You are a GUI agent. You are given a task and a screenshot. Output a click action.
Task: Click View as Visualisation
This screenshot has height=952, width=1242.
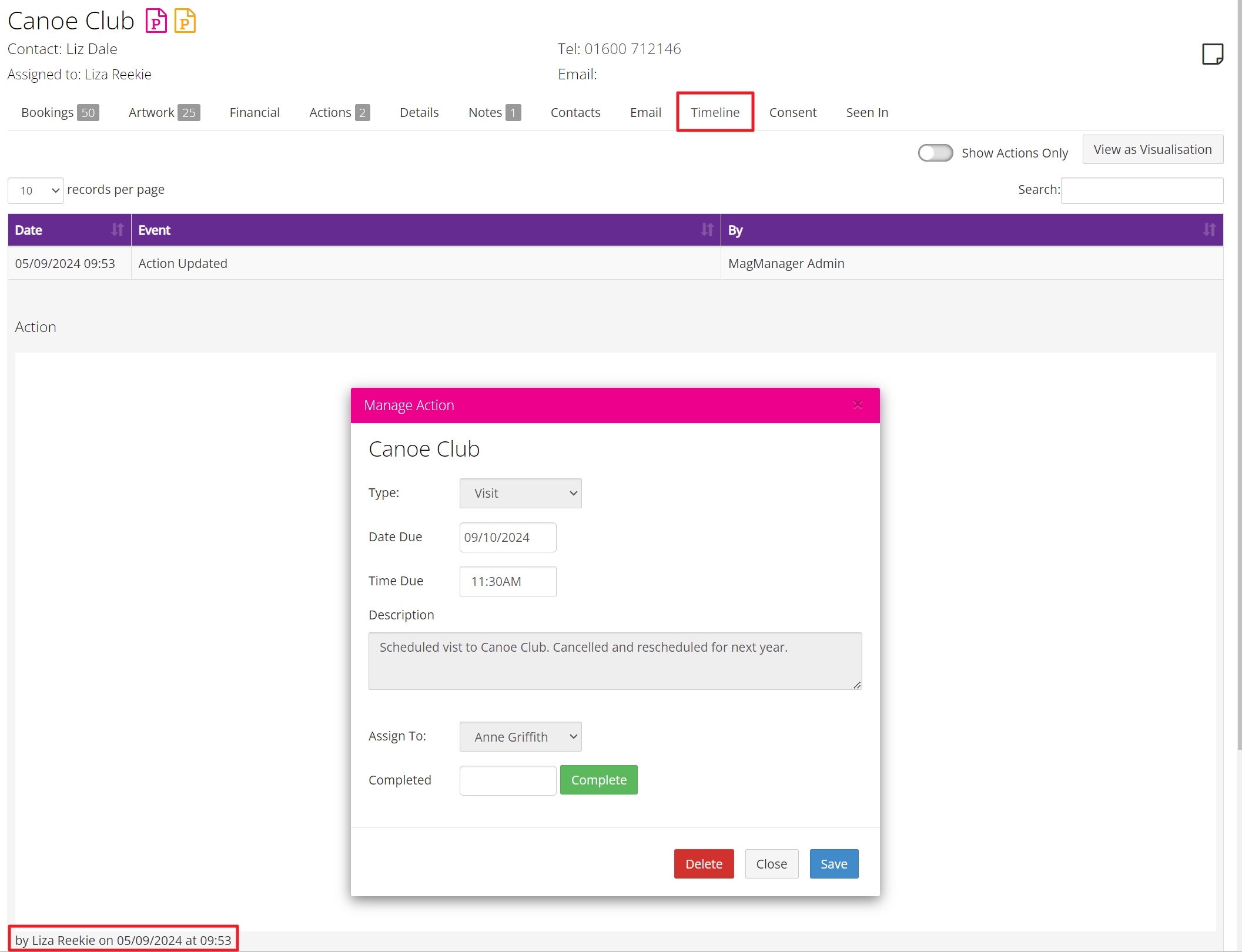pyautogui.click(x=1152, y=149)
